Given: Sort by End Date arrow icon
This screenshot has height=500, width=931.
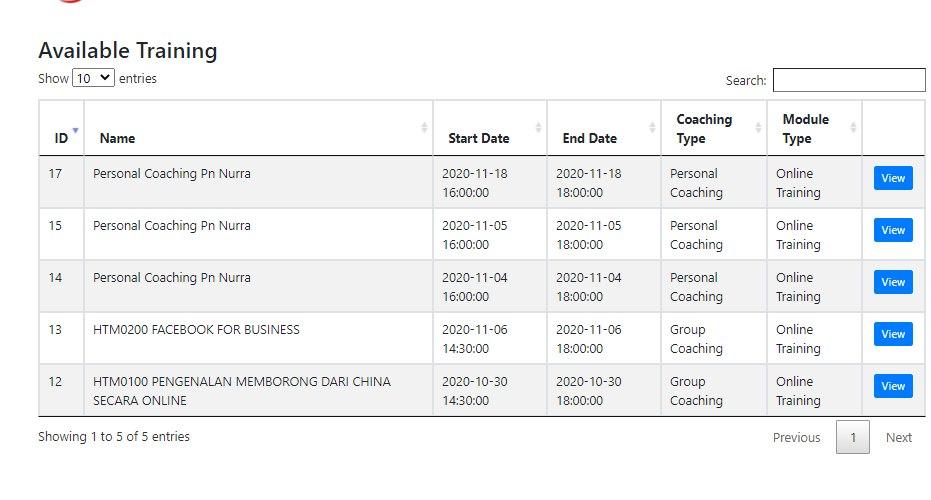Looking at the screenshot, I should point(652,128).
